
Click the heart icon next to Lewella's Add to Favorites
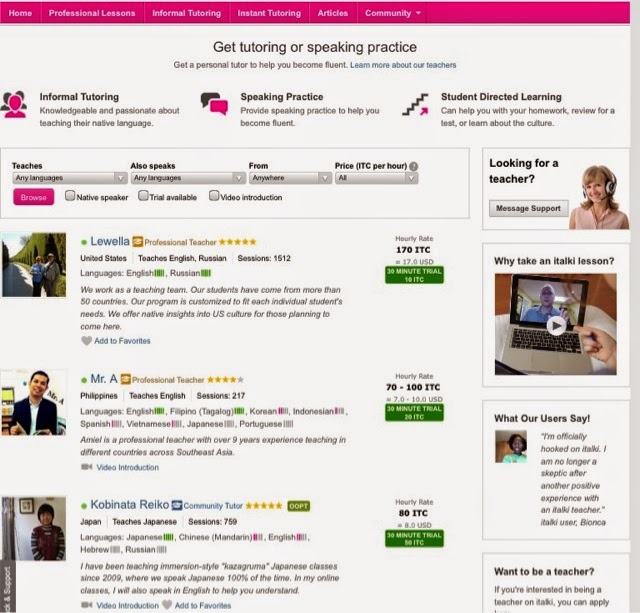tap(86, 340)
